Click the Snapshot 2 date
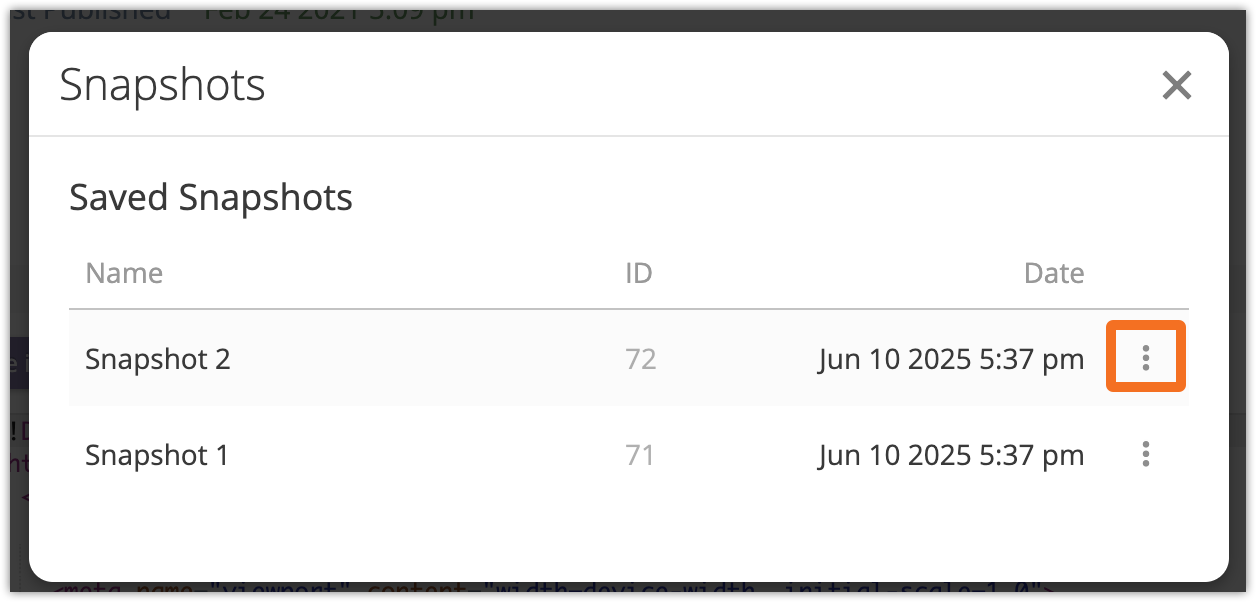This screenshot has height=602, width=1256. coord(950,359)
